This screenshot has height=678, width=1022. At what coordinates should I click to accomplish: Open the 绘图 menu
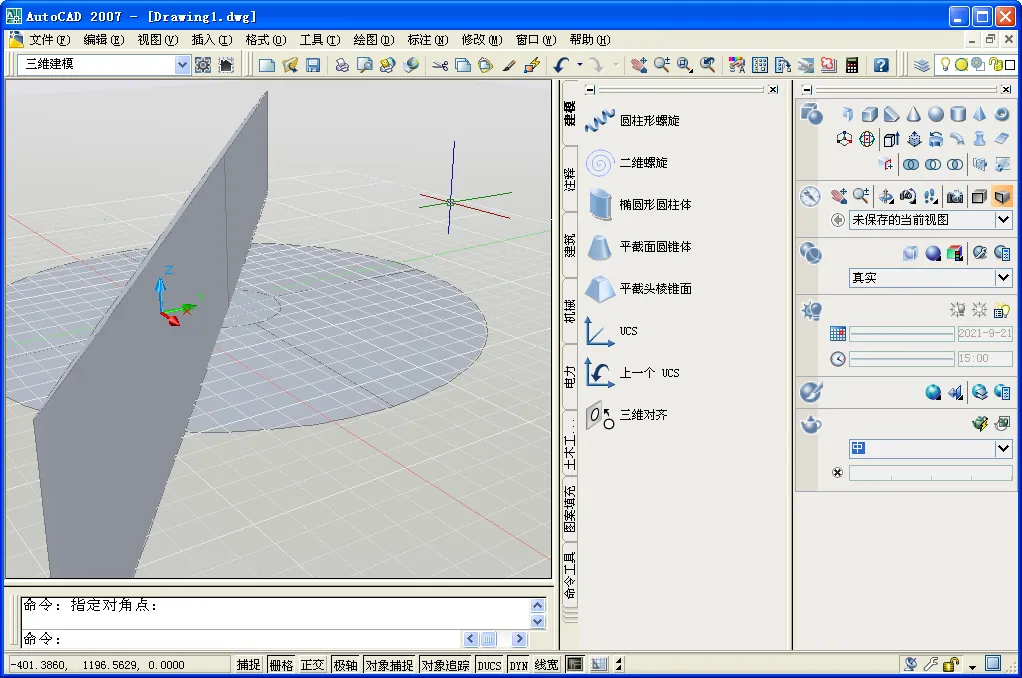pyautogui.click(x=370, y=39)
